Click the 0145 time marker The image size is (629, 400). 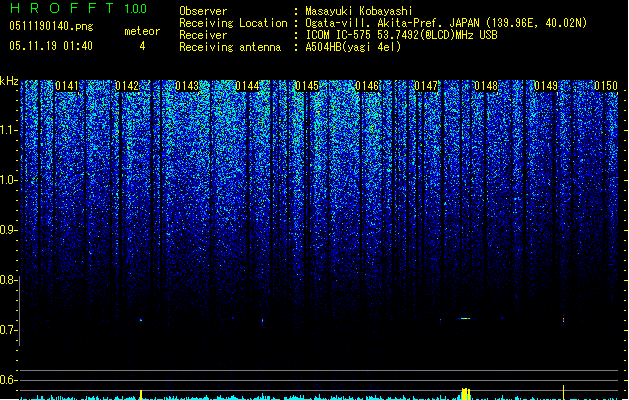pyautogui.click(x=307, y=86)
